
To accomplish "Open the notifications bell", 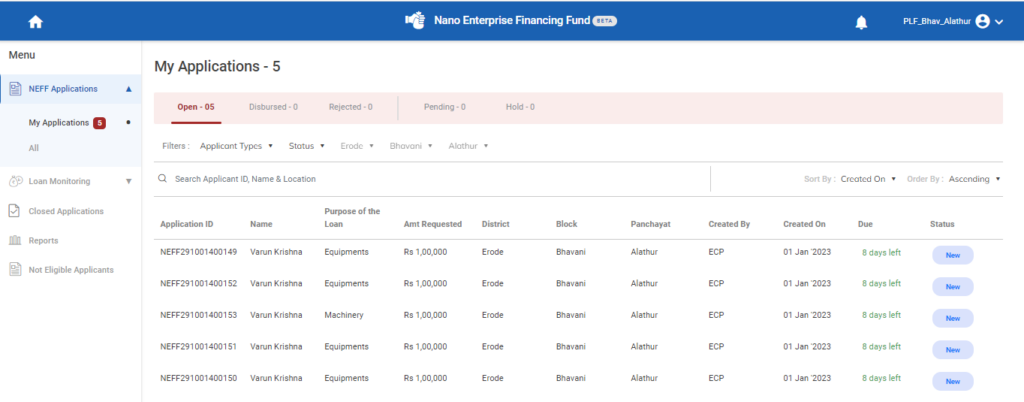I will pyautogui.click(x=861, y=22).
